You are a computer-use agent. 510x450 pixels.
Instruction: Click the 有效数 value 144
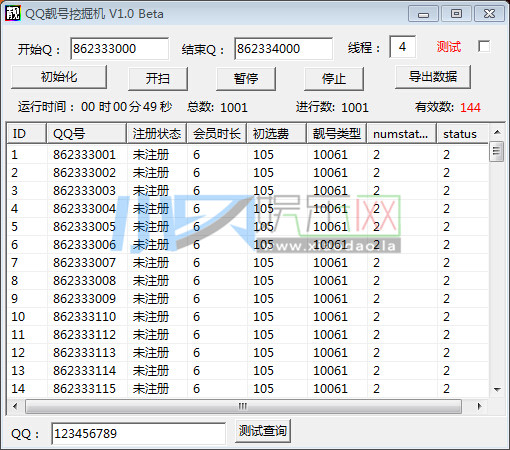click(470, 107)
